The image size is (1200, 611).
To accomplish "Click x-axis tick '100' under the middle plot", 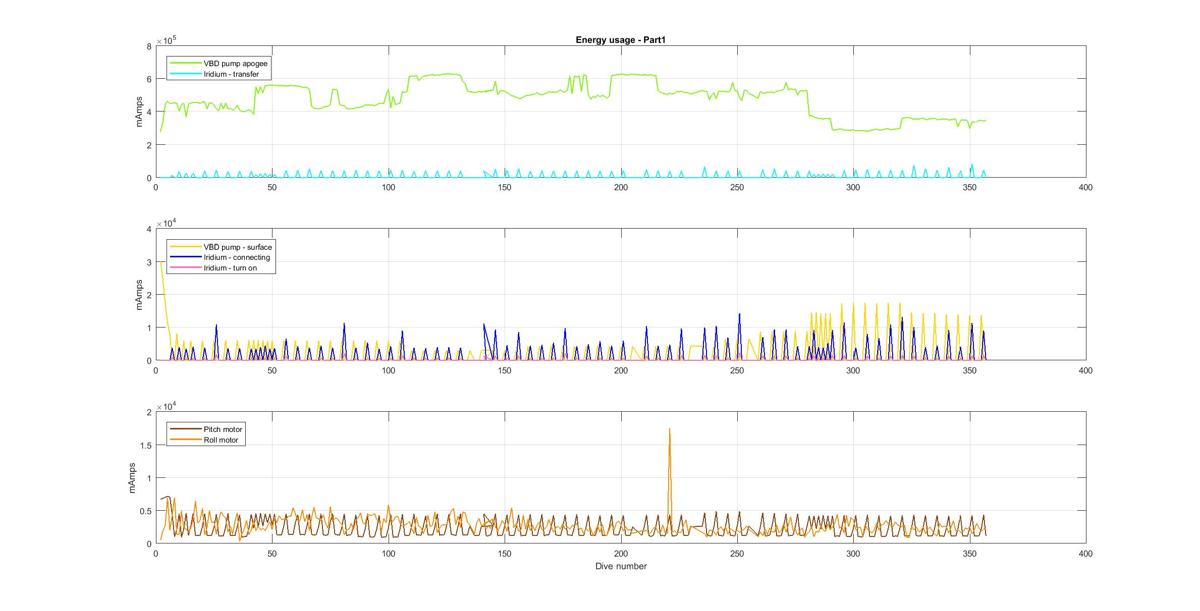I will click(x=388, y=370).
